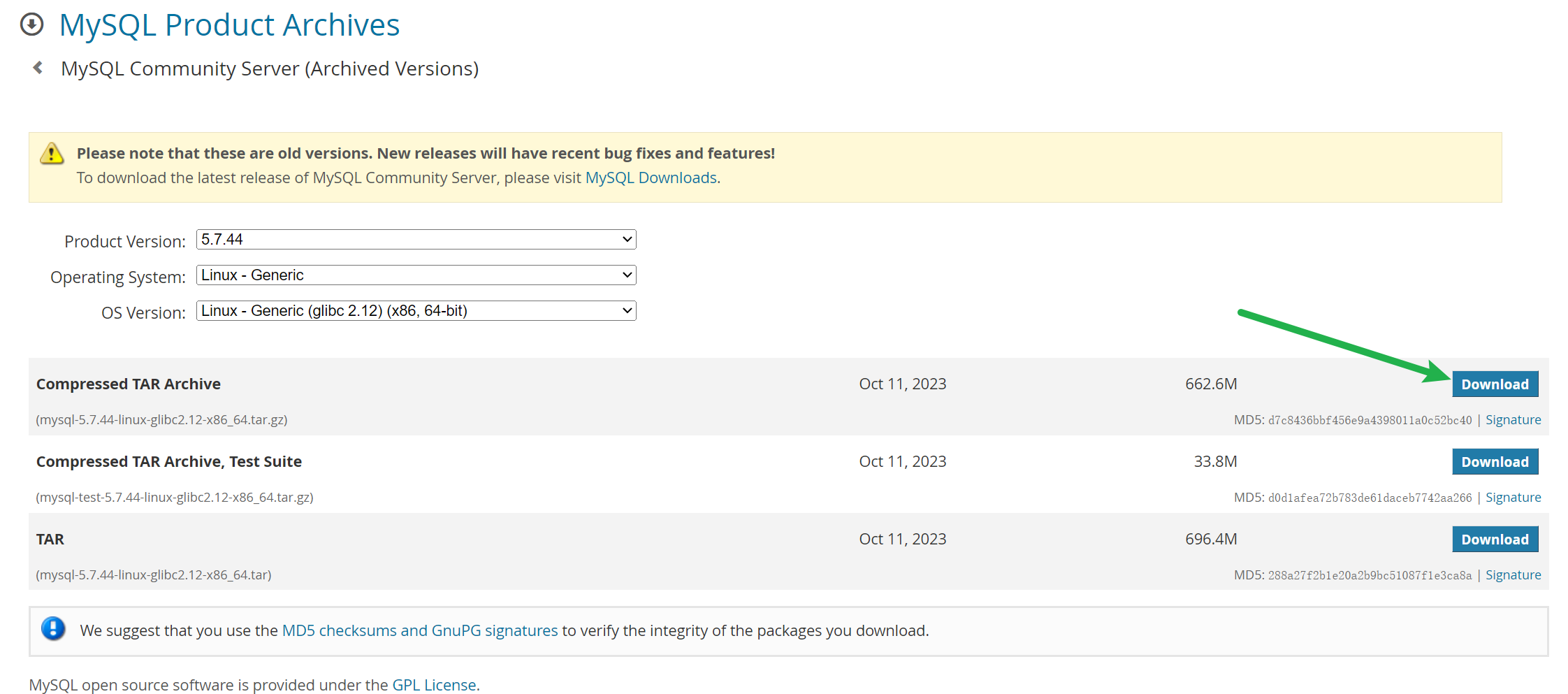Open the OS Version glibc 2.12 dropdown

point(416,311)
